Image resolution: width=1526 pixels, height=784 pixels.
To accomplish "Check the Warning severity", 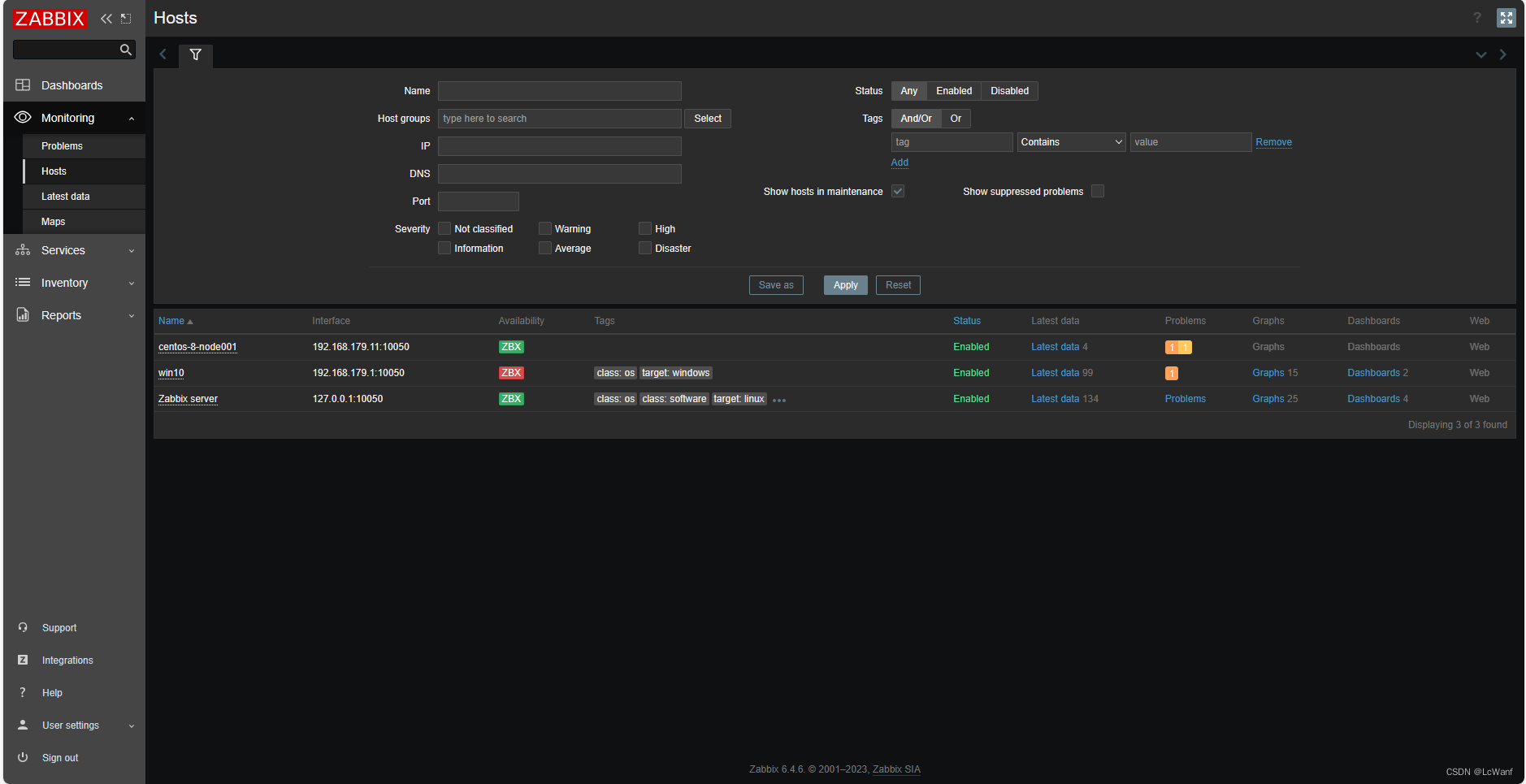I will tap(545, 229).
